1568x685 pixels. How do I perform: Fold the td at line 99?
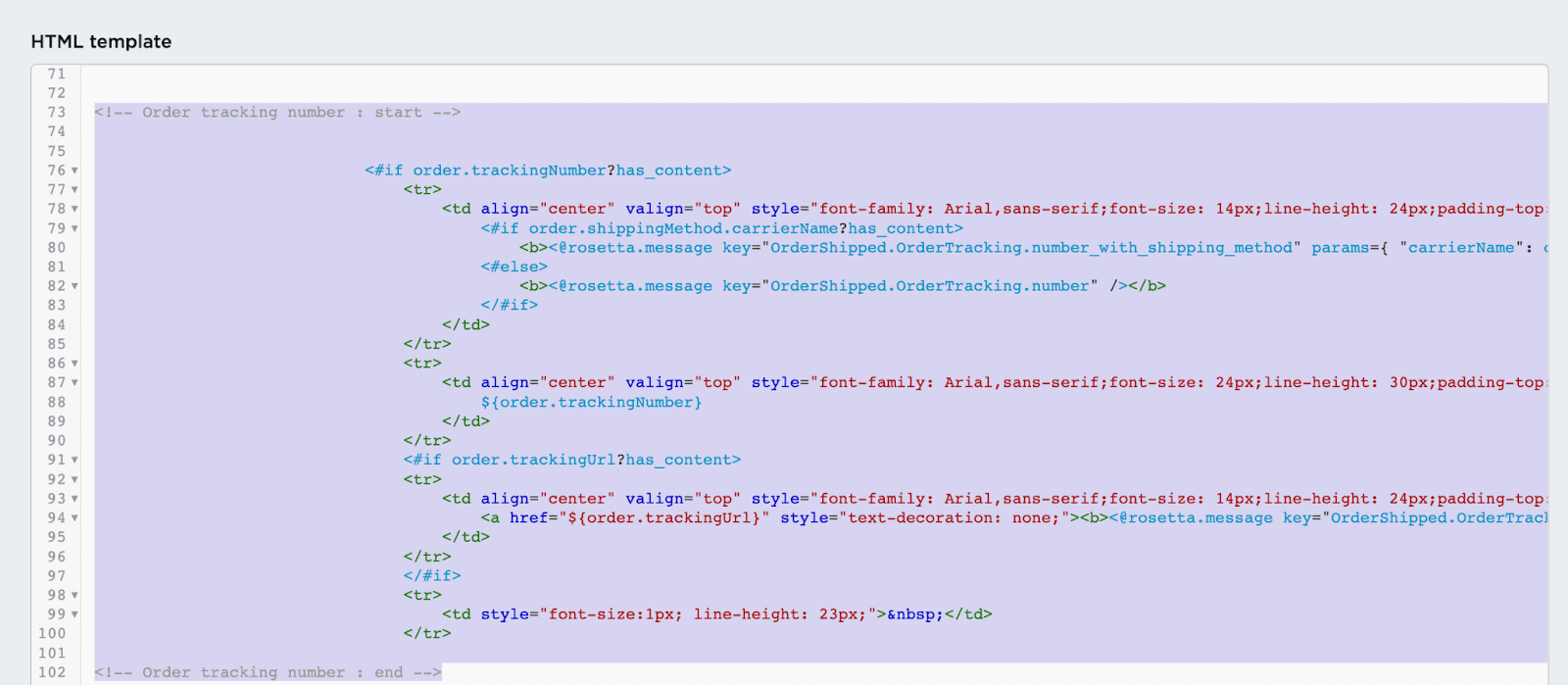tap(74, 614)
